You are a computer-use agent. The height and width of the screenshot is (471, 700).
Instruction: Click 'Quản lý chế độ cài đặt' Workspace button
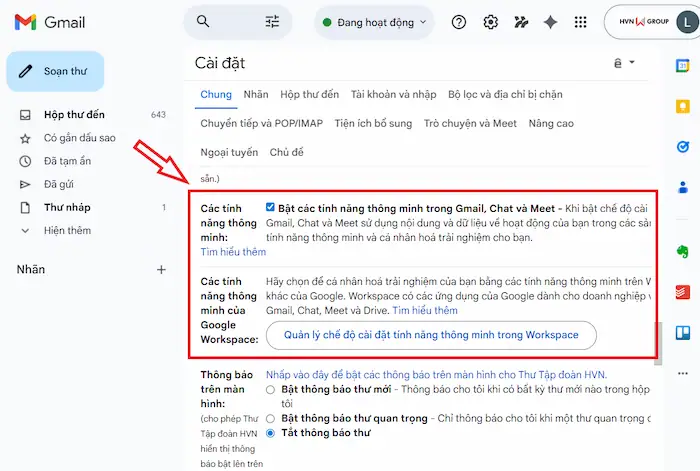(x=431, y=335)
